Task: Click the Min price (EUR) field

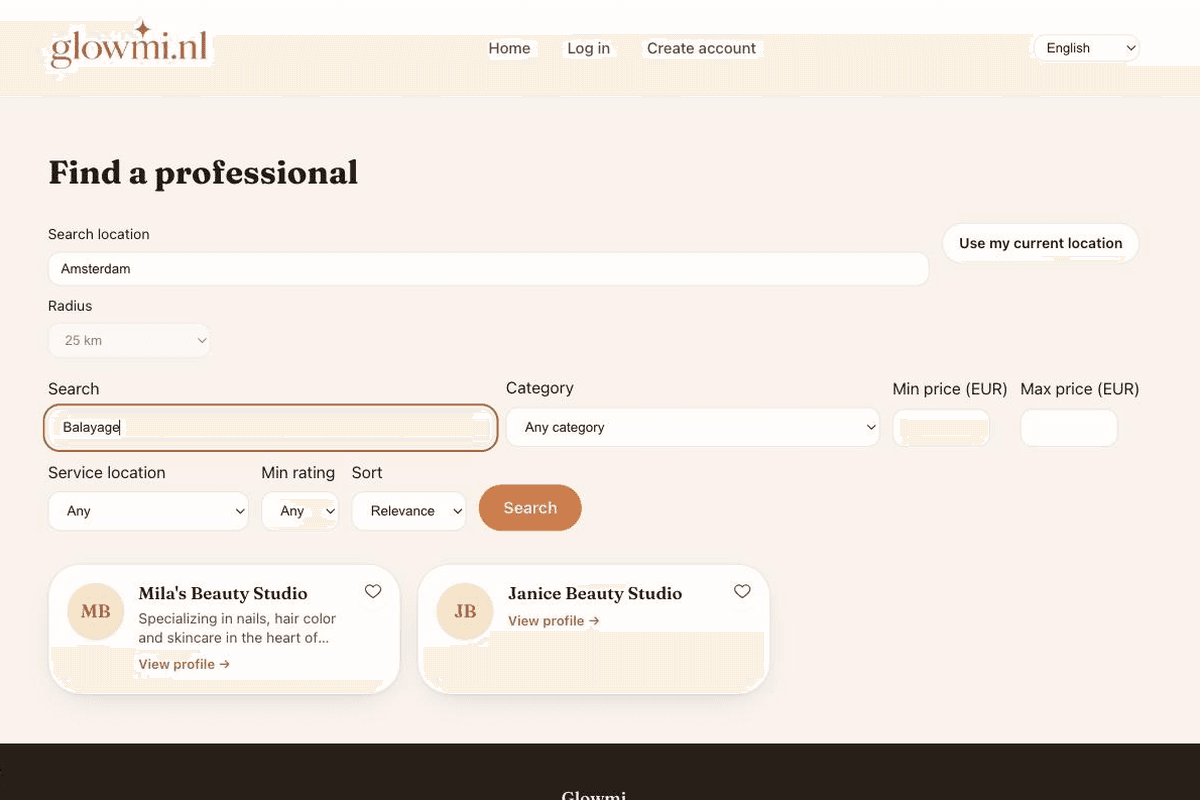Action: [941, 428]
